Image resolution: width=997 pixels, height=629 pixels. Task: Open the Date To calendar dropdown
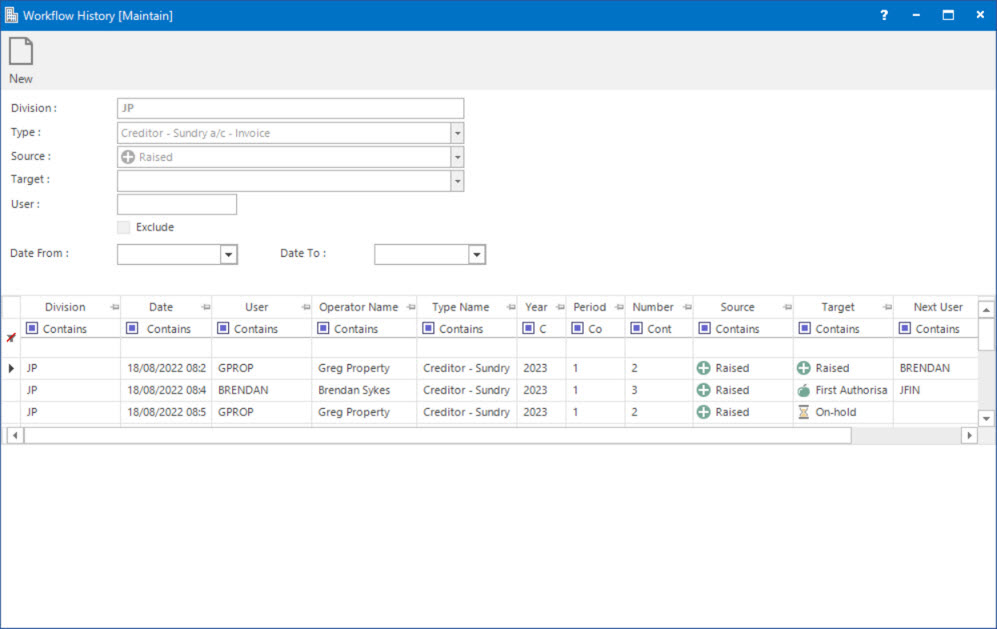click(476, 254)
